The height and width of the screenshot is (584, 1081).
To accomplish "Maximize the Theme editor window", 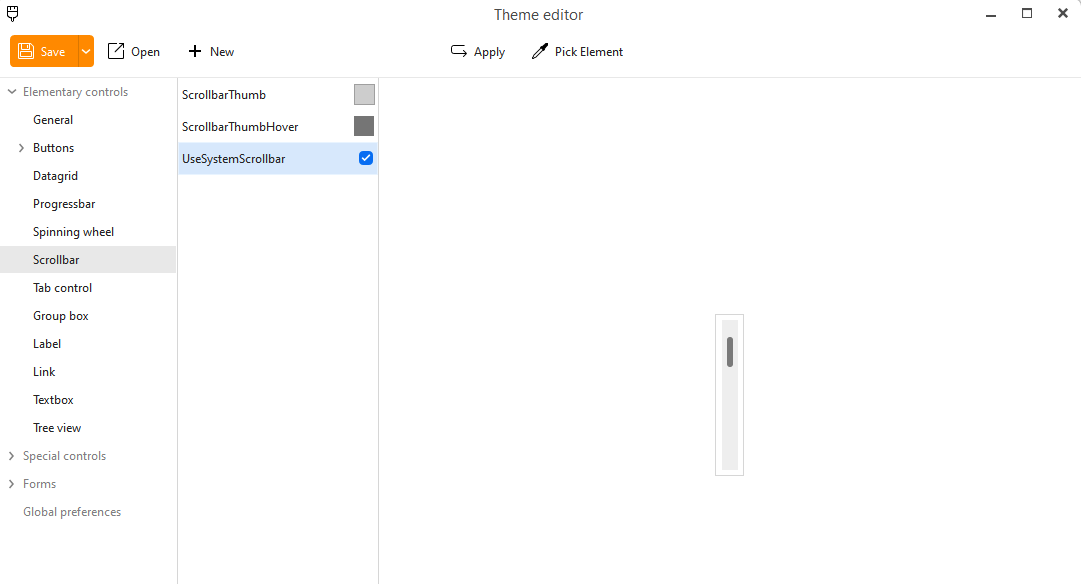I will tap(1027, 13).
